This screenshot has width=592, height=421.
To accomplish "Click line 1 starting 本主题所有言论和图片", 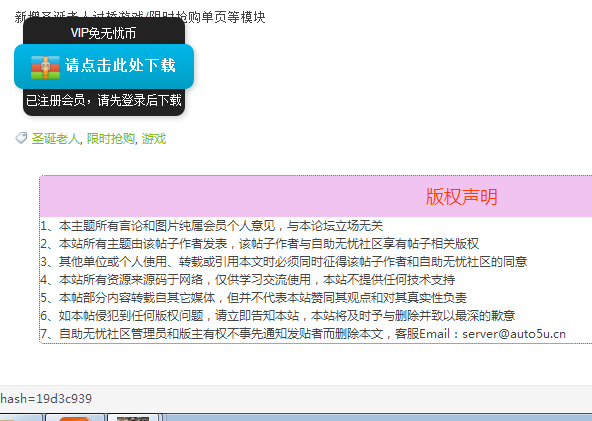I will (212, 226).
